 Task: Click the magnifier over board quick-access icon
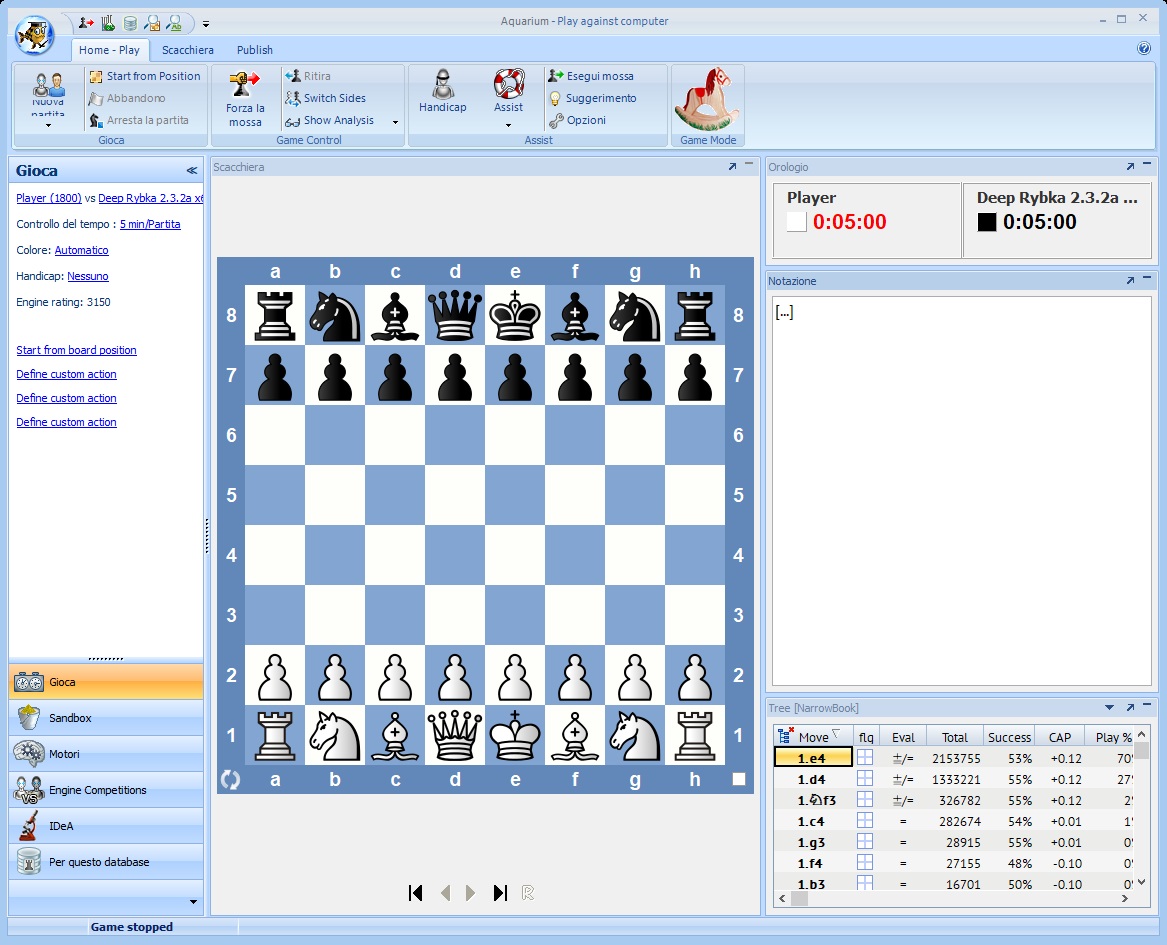[x=153, y=24]
